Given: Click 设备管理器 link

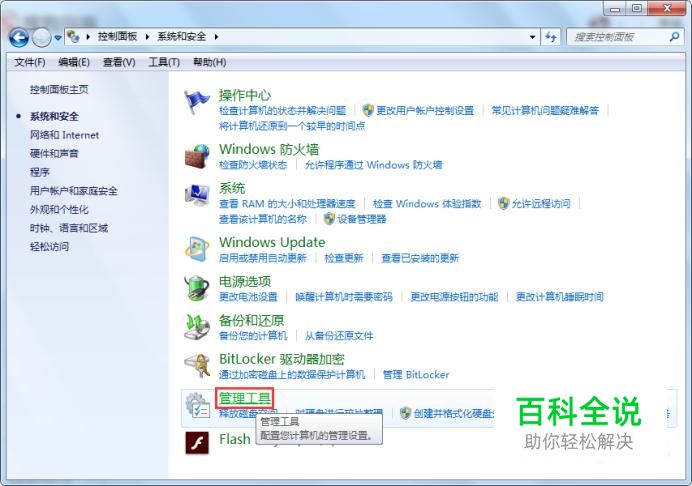Looking at the screenshot, I should pos(361,219).
